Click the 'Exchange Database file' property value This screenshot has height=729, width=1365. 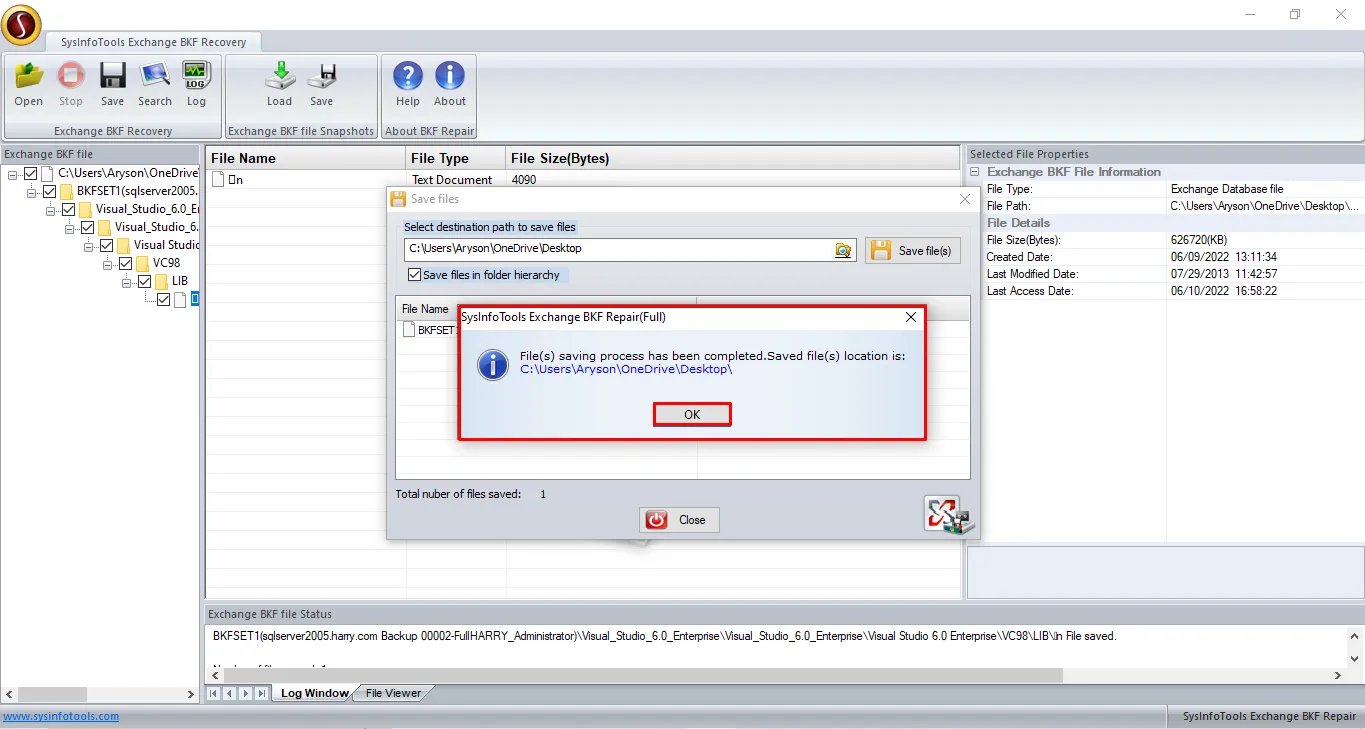tap(1227, 189)
